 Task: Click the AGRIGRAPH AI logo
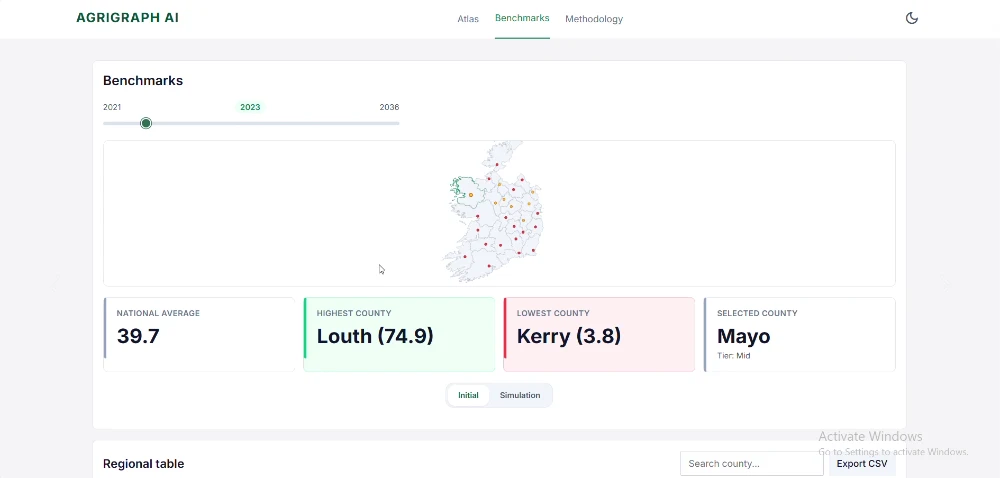[128, 18]
